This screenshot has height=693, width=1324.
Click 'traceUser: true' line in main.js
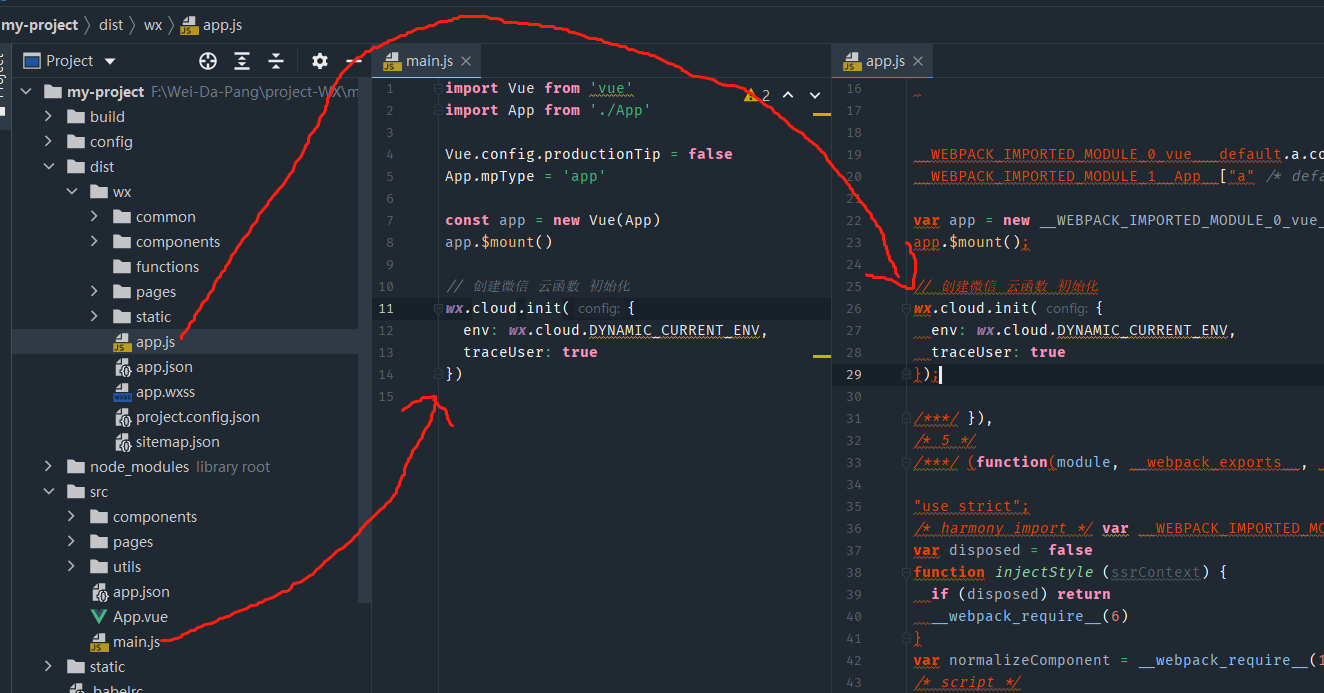point(530,352)
